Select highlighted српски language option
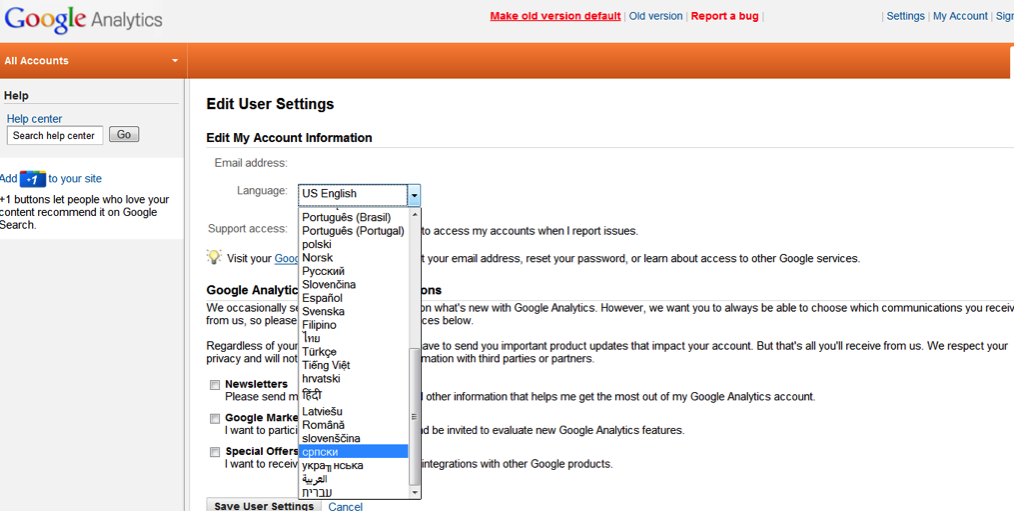Image resolution: width=1015 pixels, height=511 pixels. pos(353,452)
